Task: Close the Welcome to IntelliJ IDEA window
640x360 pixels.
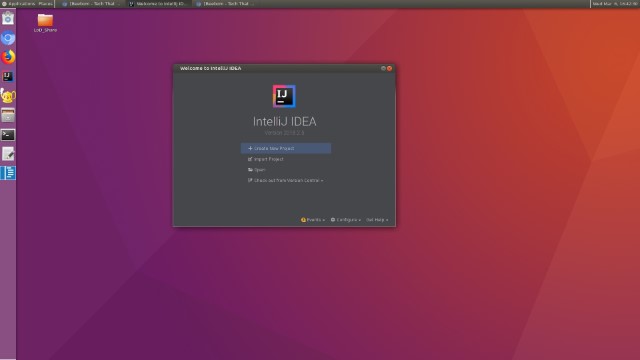Action: tap(389, 68)
